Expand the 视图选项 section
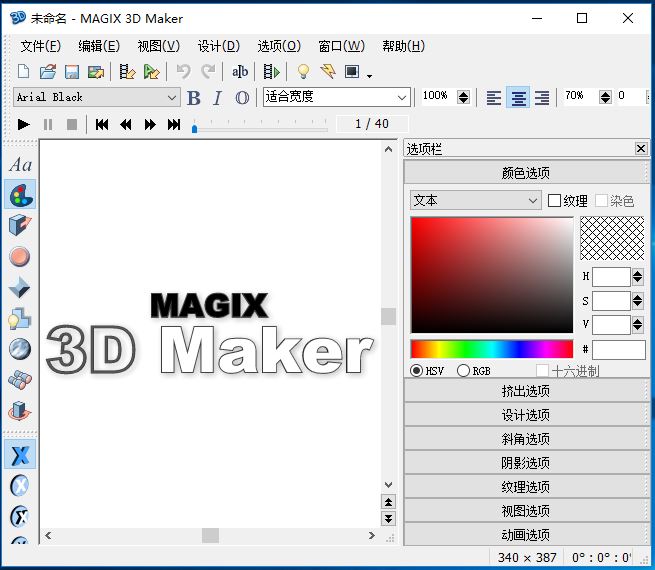655x570 pixels. (x=526, y=511)
